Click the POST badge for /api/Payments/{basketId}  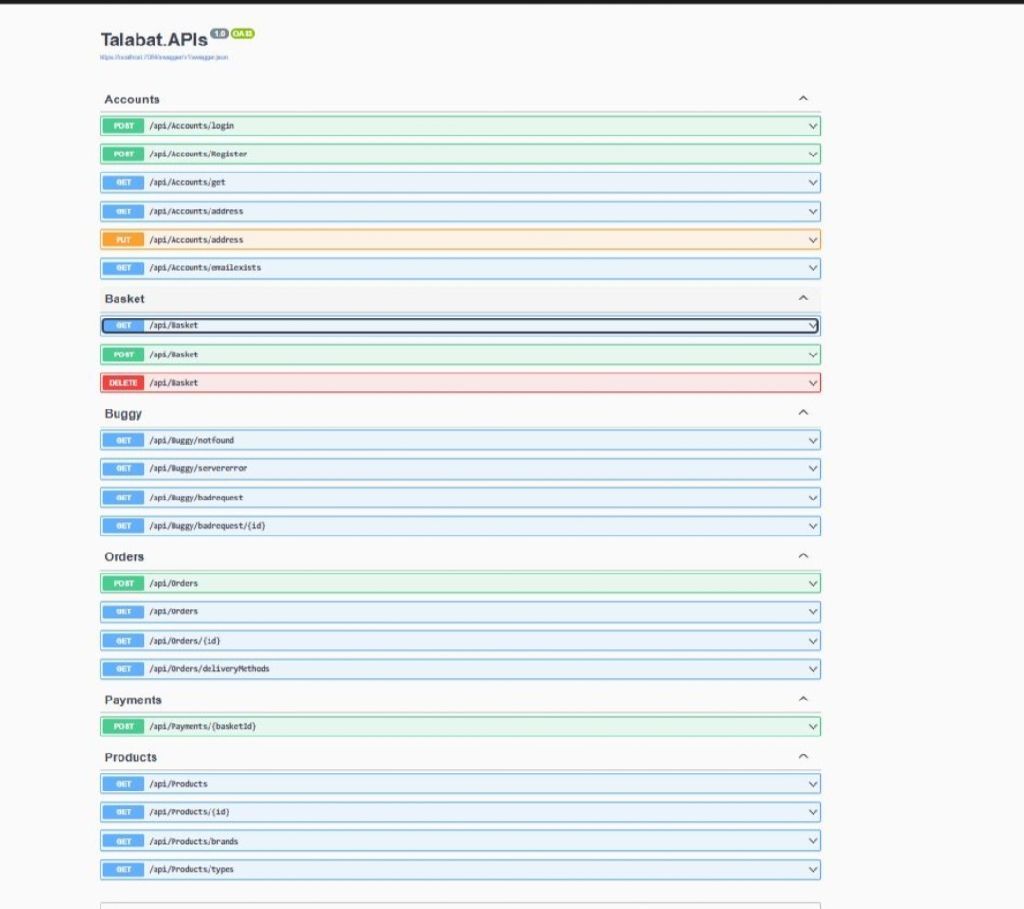(x=124, y=726)
